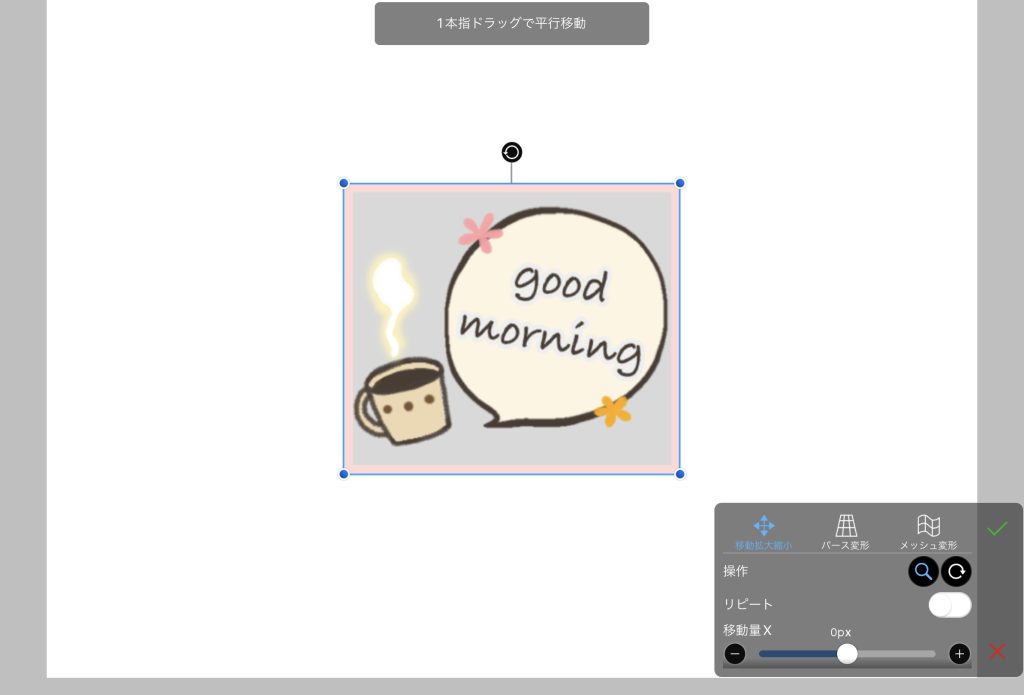This screenshot has height=695, width=1024.
Task: Choose the rotate operation icon
Action: tap(956, 571)
